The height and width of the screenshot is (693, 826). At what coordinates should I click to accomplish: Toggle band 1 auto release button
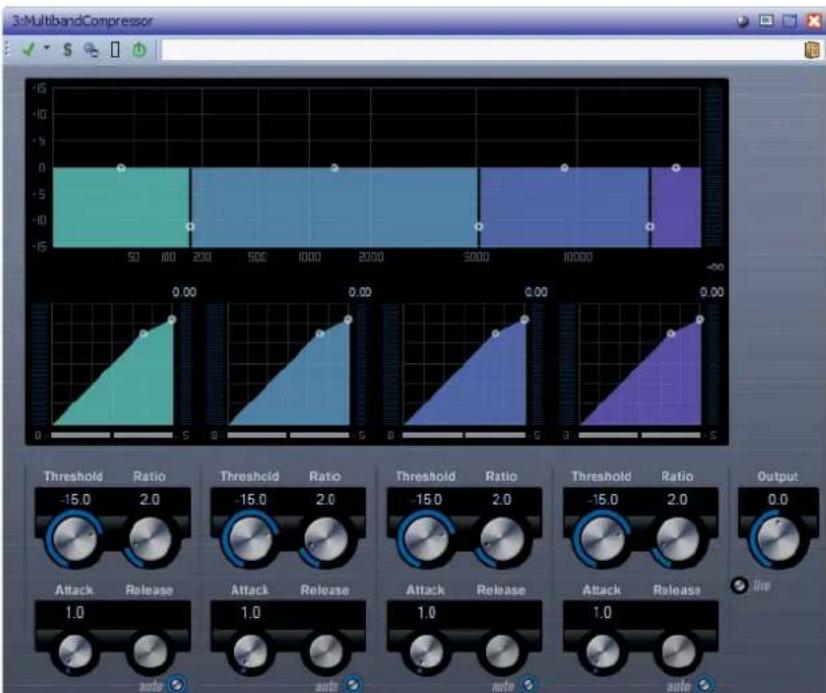[176, 684]
